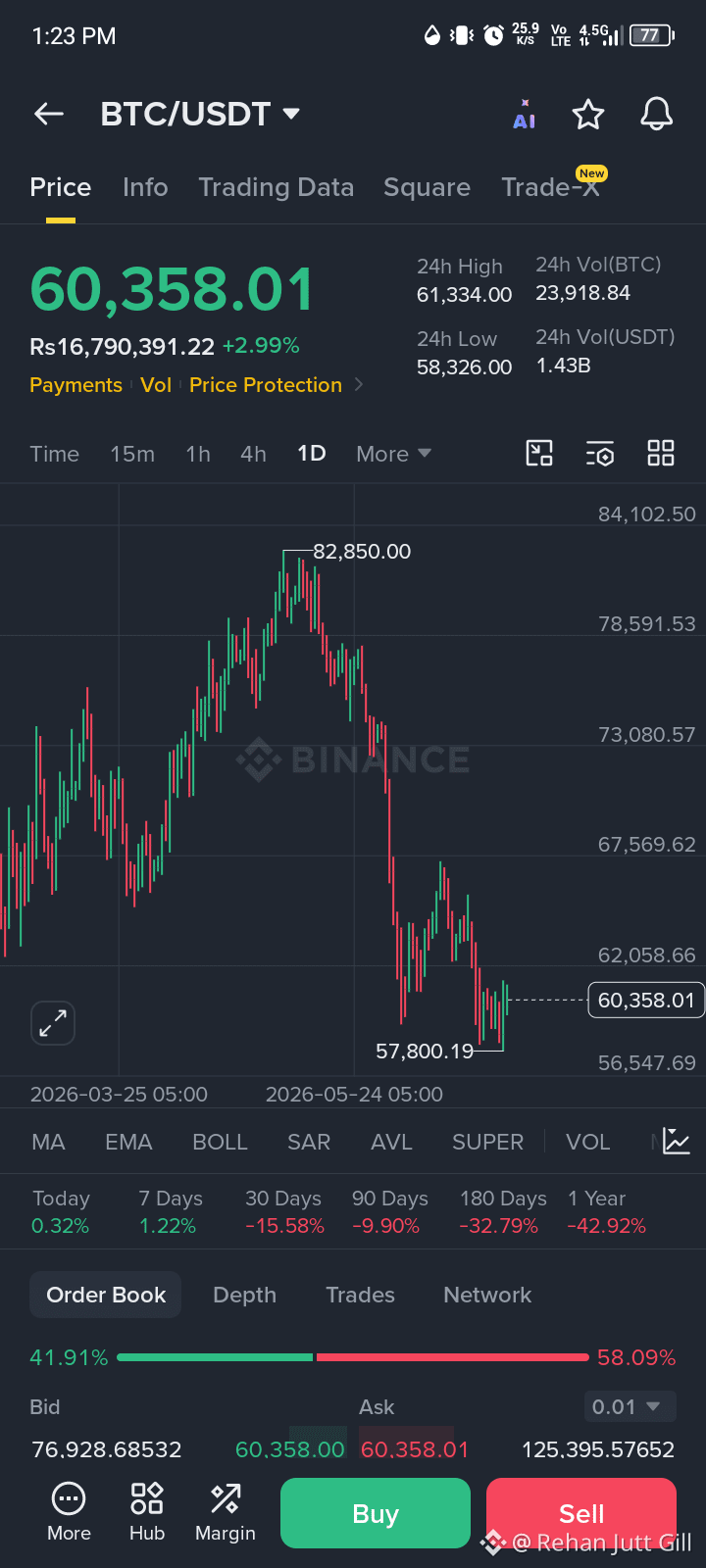The image size is (706, 1568).
Task: Add BTC/USDT to favorites with the star
Action: [x=588, y=115]
